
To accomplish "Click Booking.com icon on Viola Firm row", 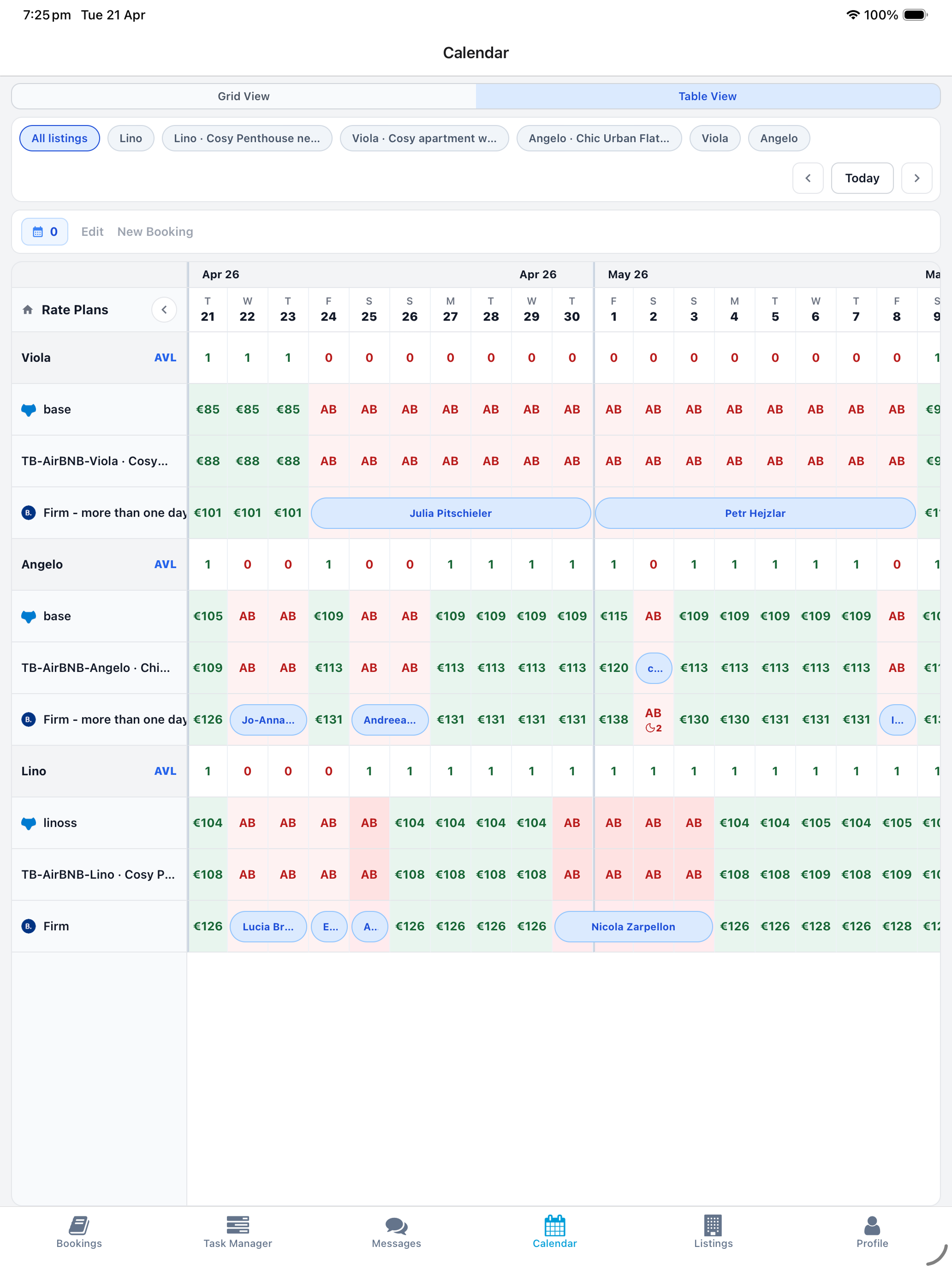I will [29, 513].
